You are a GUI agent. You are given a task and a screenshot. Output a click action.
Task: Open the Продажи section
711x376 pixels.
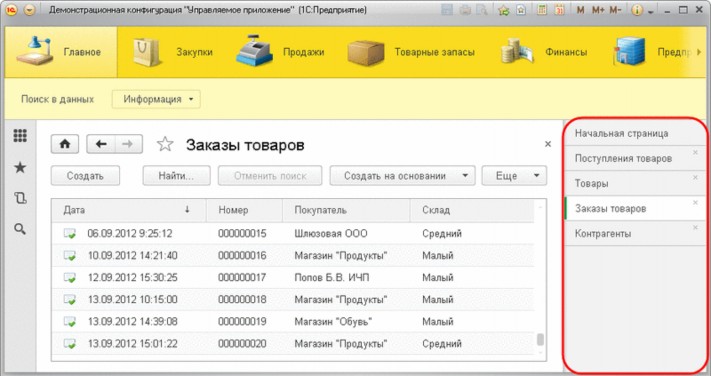pos(280,52)
